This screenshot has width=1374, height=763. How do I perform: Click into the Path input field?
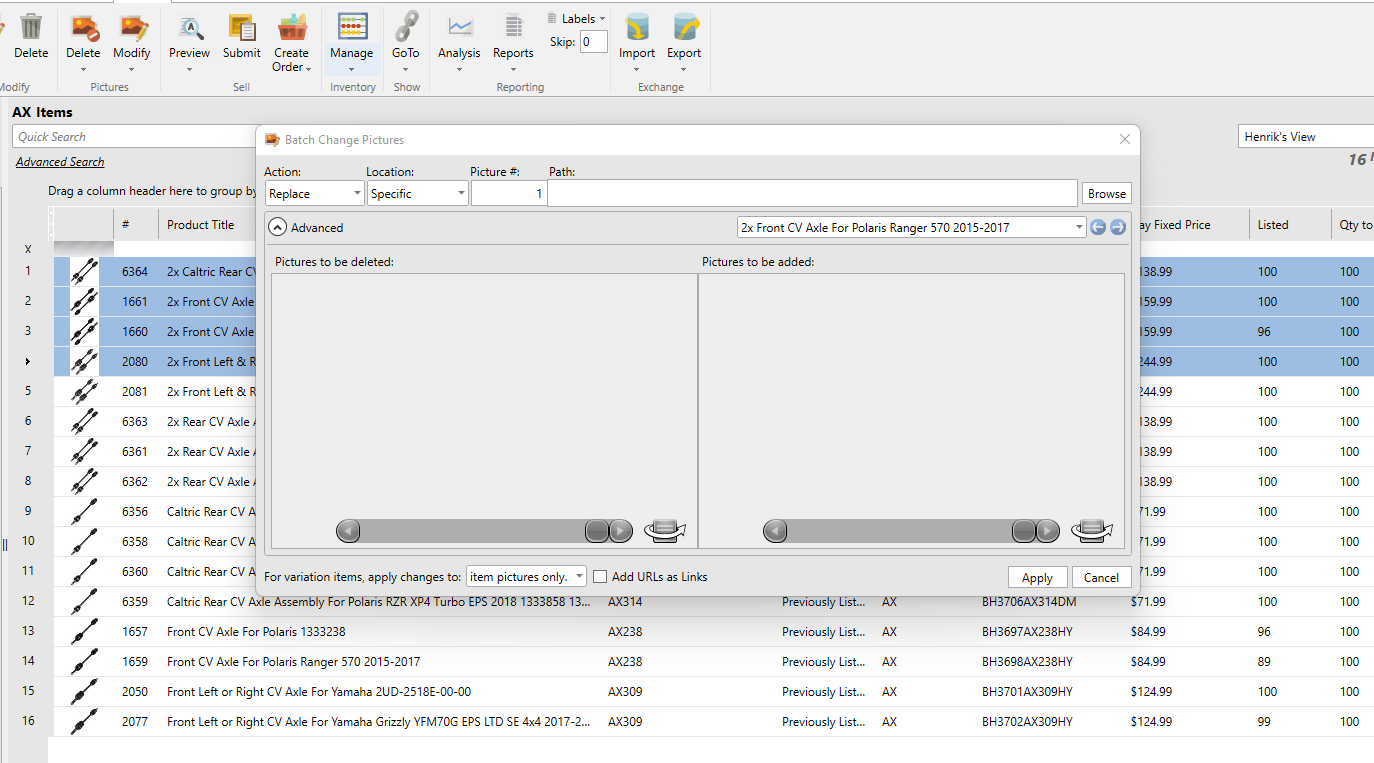point(812,194)
